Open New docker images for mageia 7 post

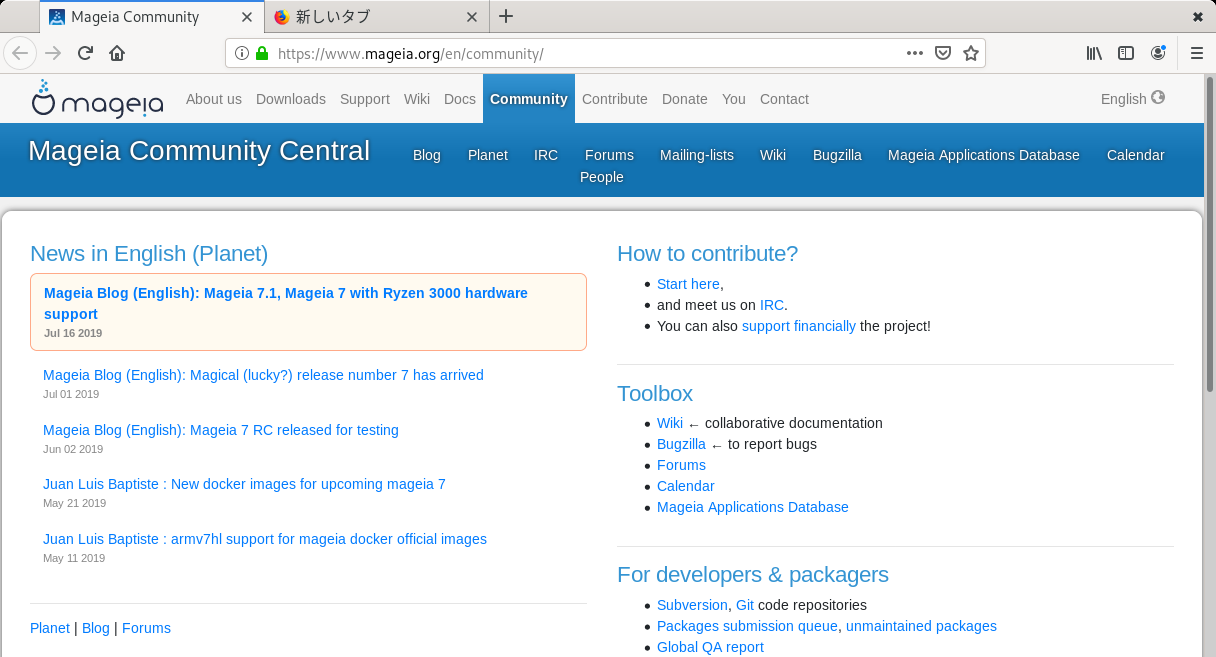tap(244, 484)
